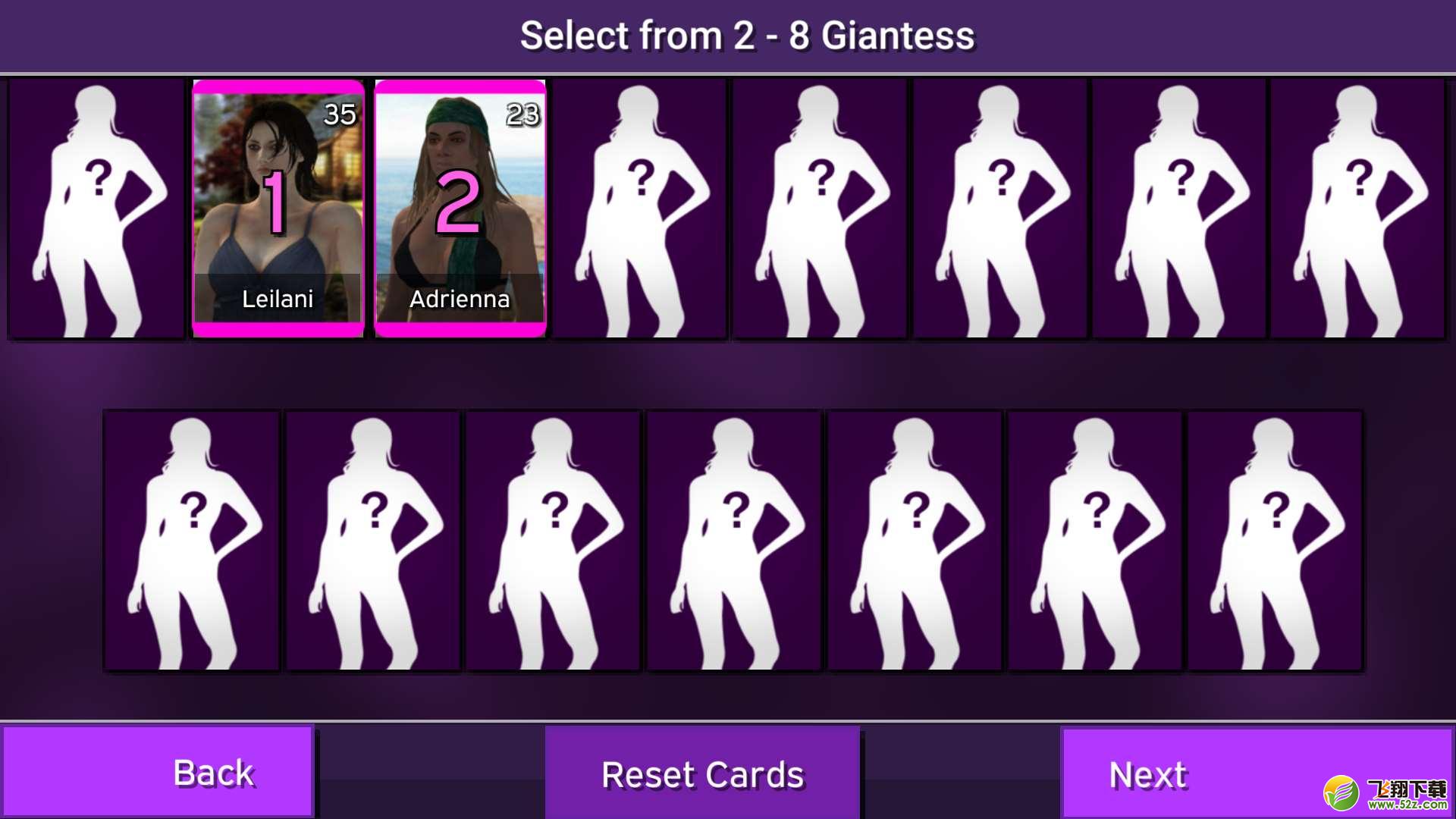Select the first locked silhouette card in top row
1456x819 pixels.
[96, 209]
